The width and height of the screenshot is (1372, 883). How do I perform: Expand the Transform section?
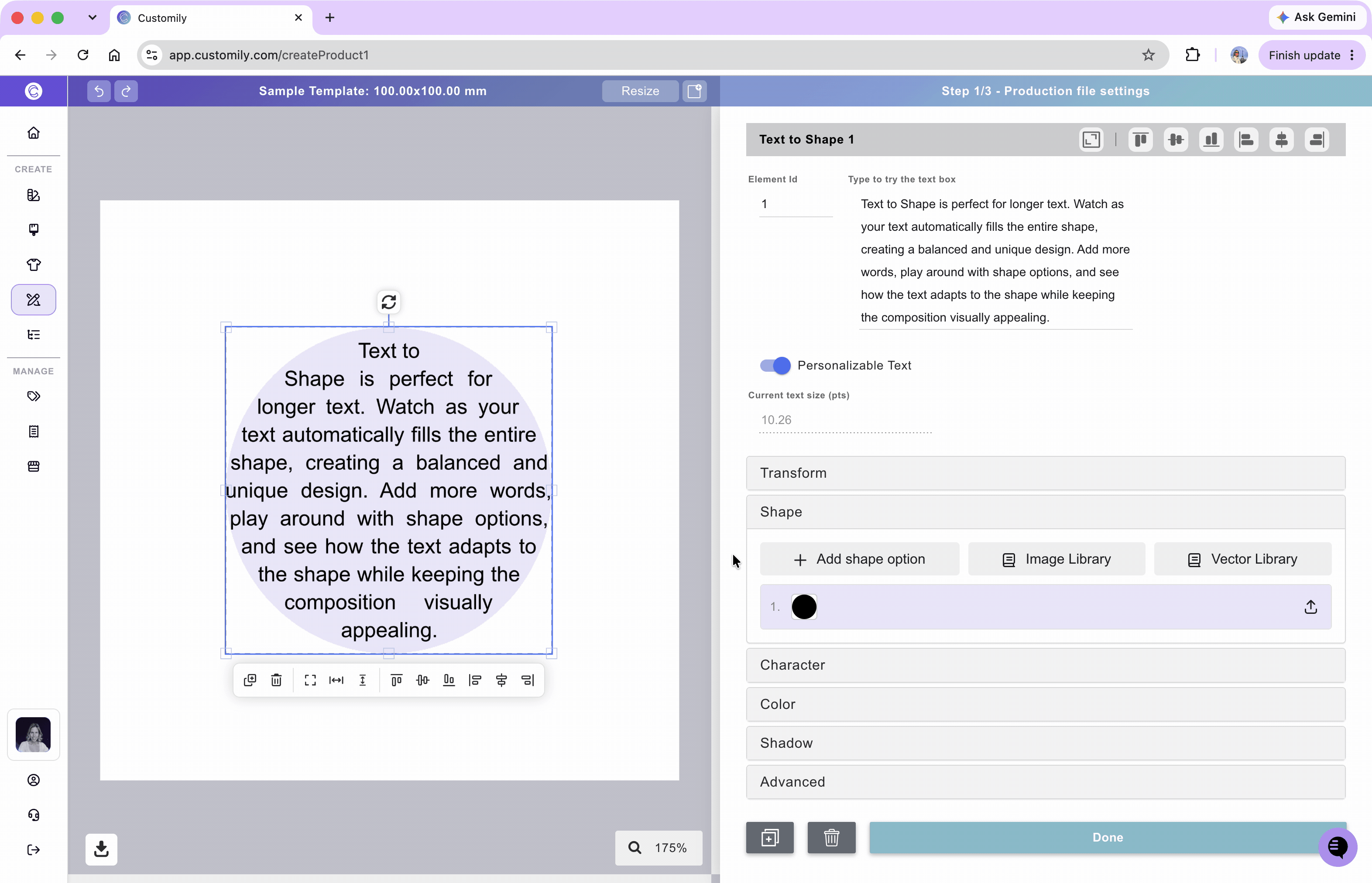(1045, 473)
